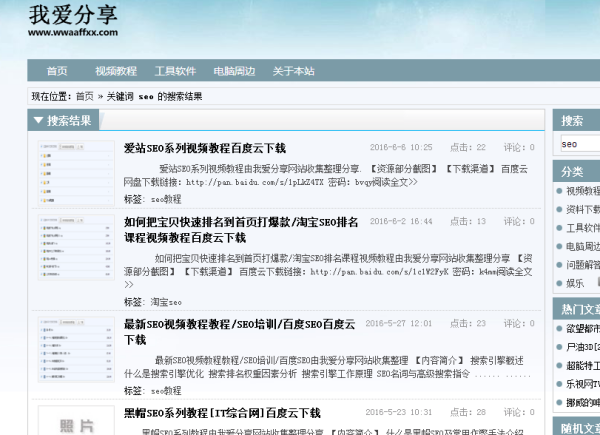Open the 视频教程 navigation item
The image size is (600, 435).
[x=116, y=71]
